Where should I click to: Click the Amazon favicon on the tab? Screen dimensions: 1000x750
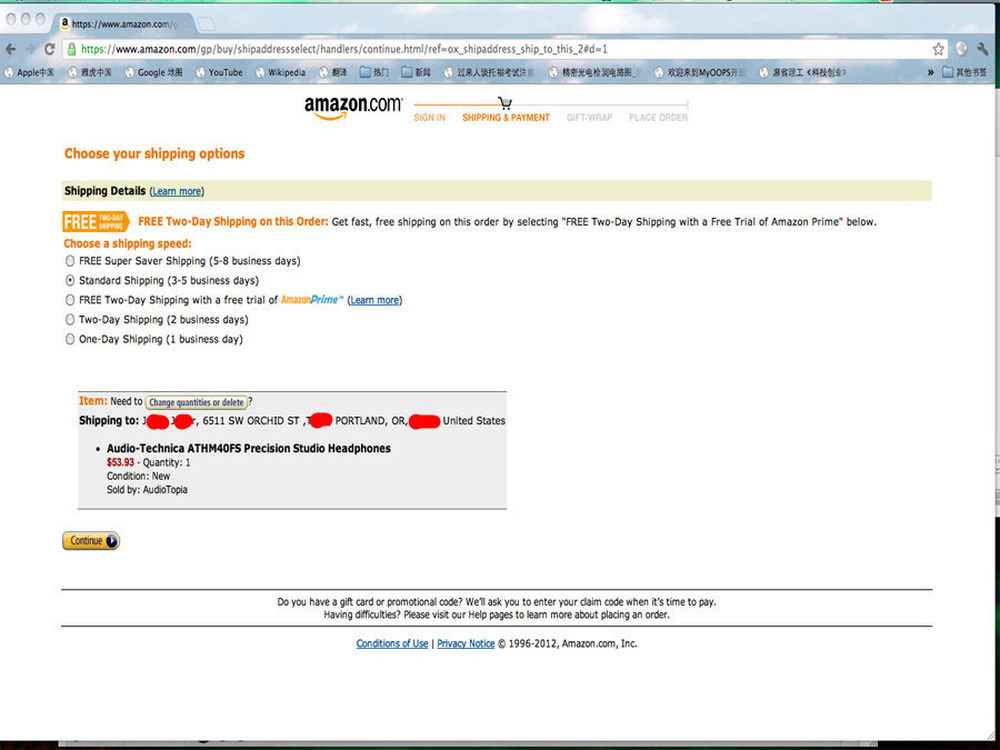click(64, 24)
